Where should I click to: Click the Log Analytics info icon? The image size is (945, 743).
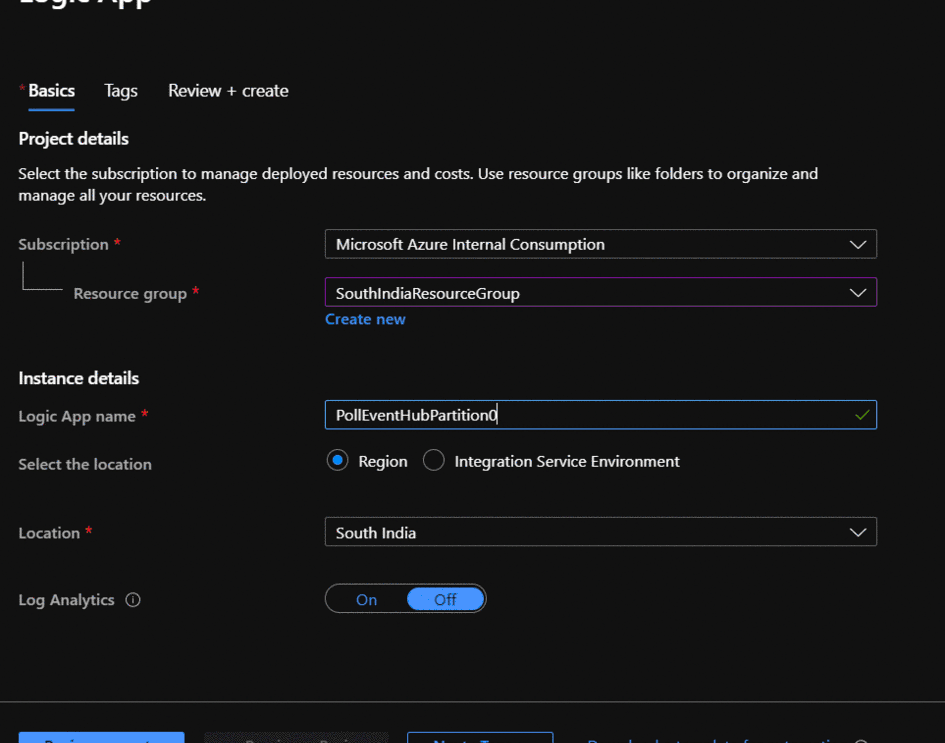(133, 600)
